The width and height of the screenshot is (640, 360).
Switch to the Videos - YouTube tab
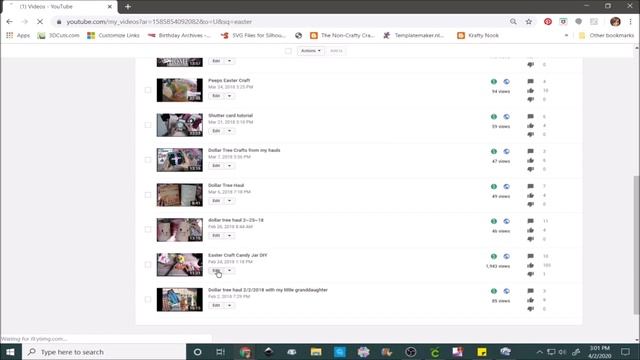(59, 7)
